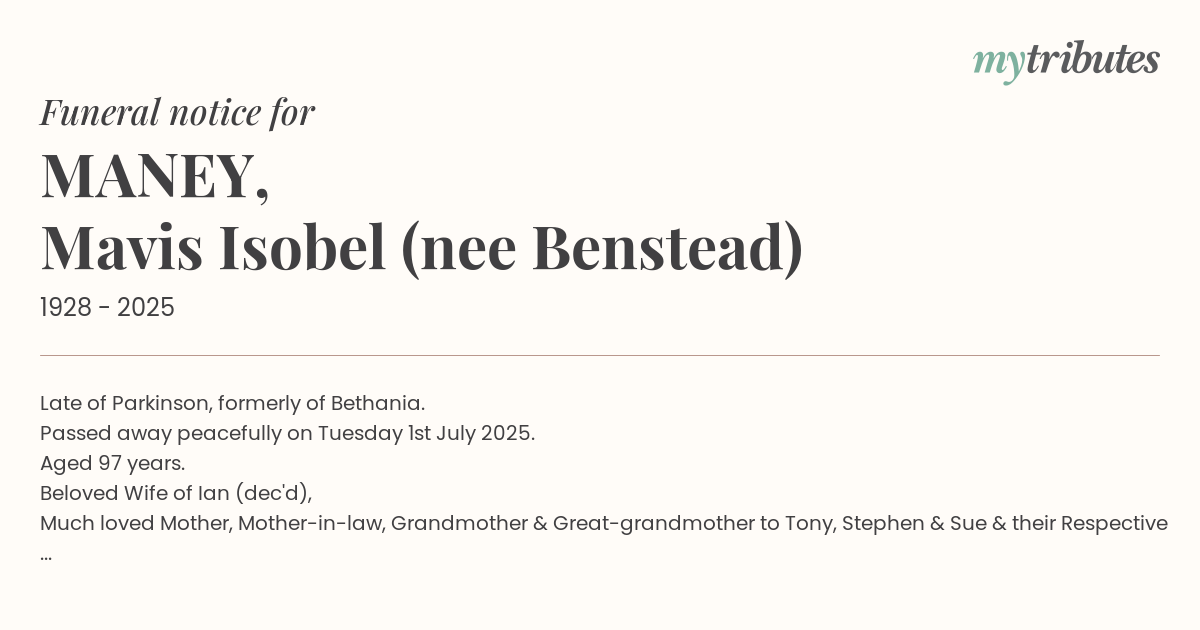Click "Beloved Wife of Ian (dec'd)" text
Screen dimensions: 1200x630
click(x=175, y=493)
